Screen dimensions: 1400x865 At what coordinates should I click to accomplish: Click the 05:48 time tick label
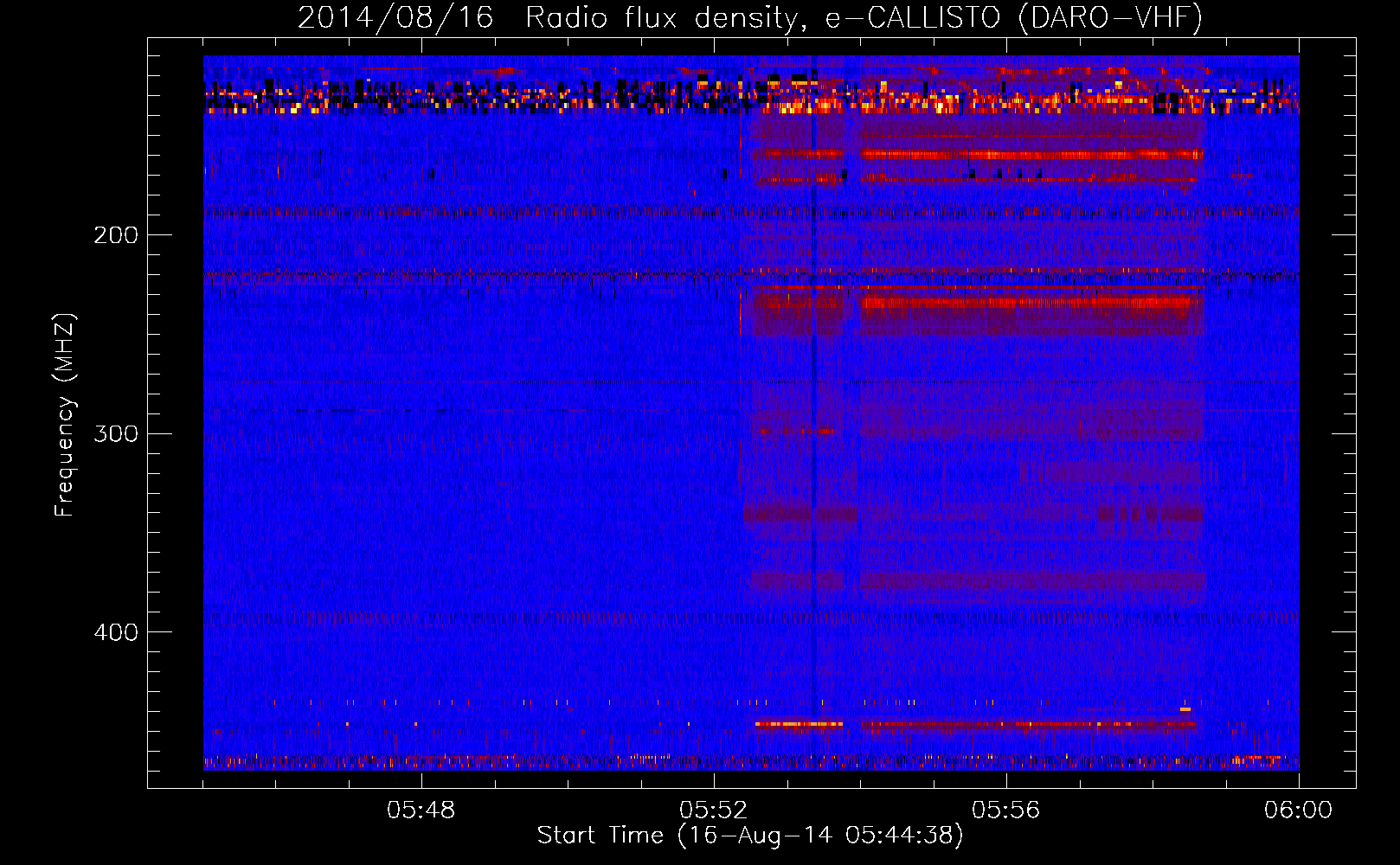click(x=421, y=811)
